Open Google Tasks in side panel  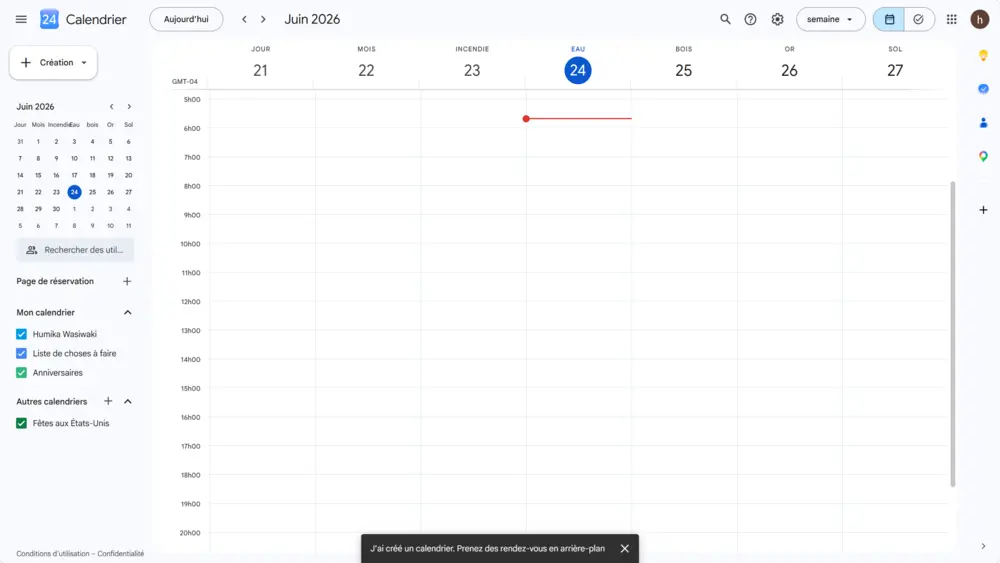(983, 89)
